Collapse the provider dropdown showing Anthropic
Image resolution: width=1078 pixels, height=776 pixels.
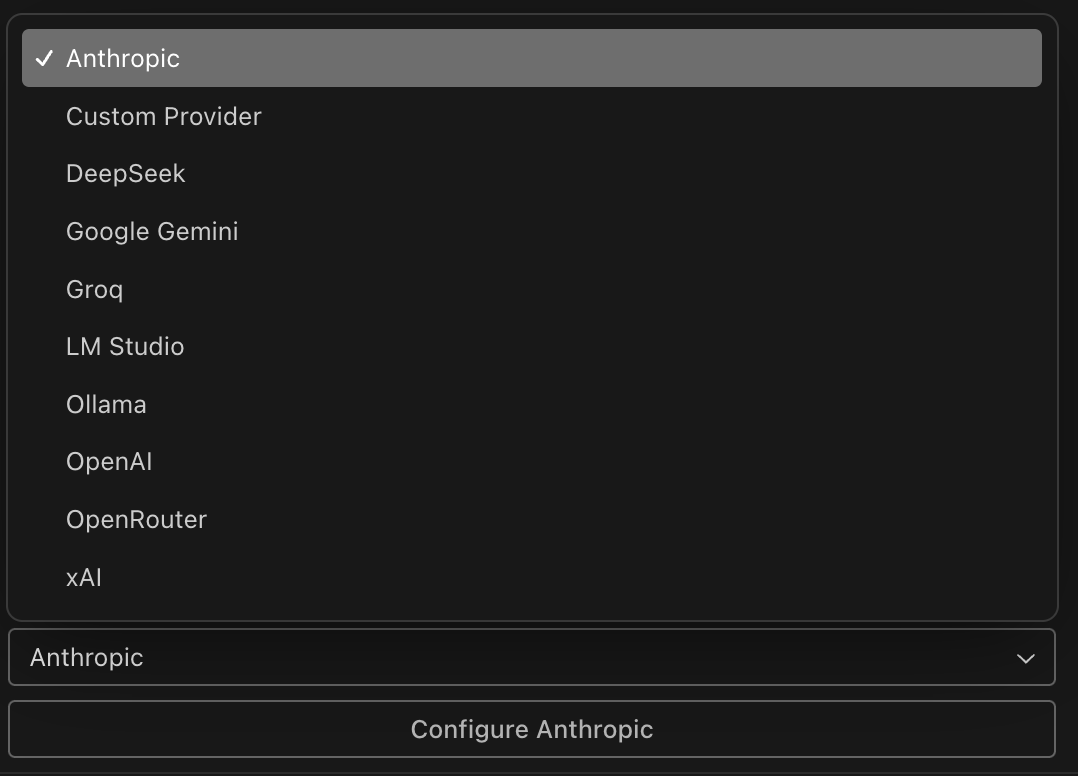[531, 657]
